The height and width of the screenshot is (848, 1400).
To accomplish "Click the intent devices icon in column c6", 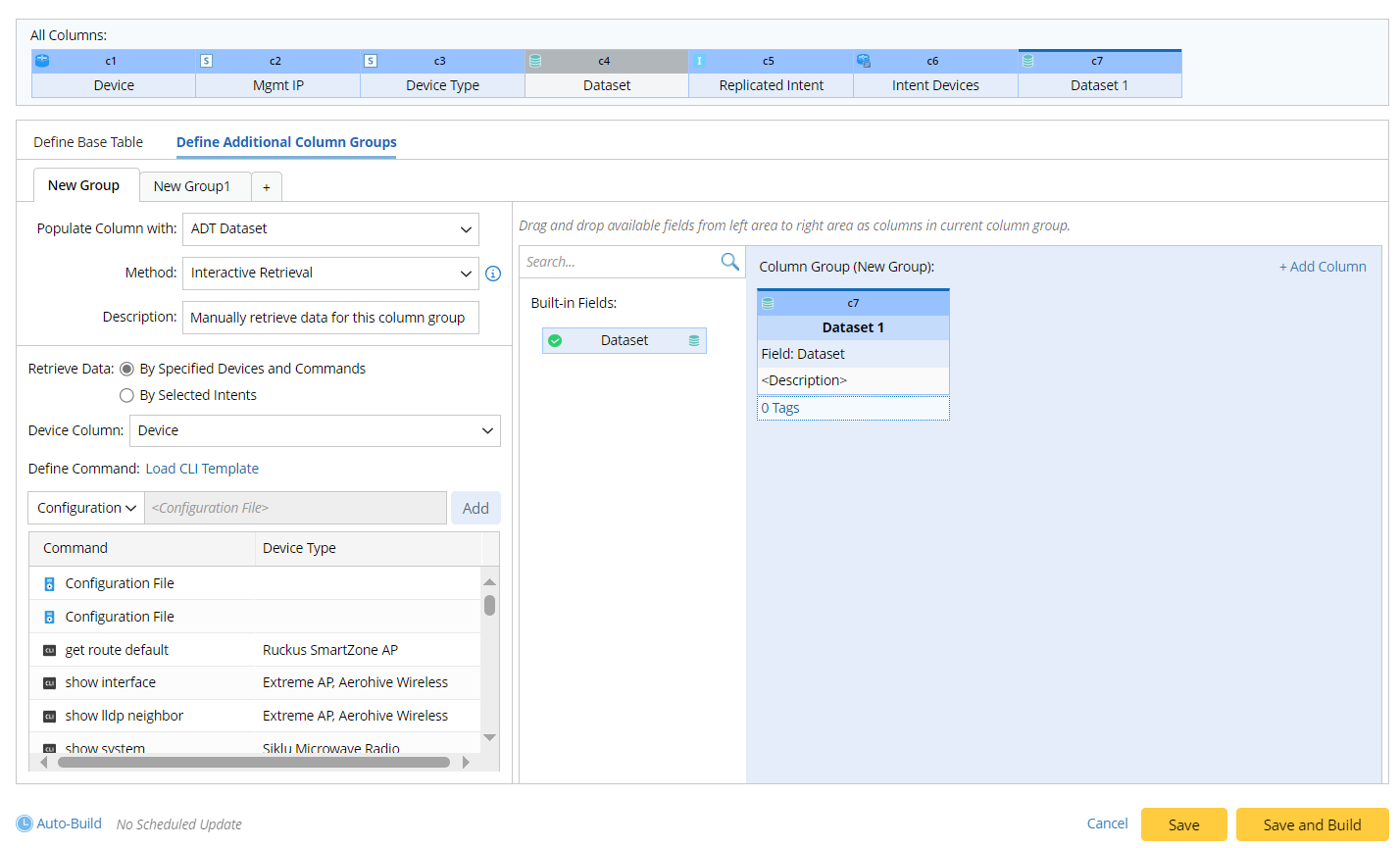I will 864,61.
